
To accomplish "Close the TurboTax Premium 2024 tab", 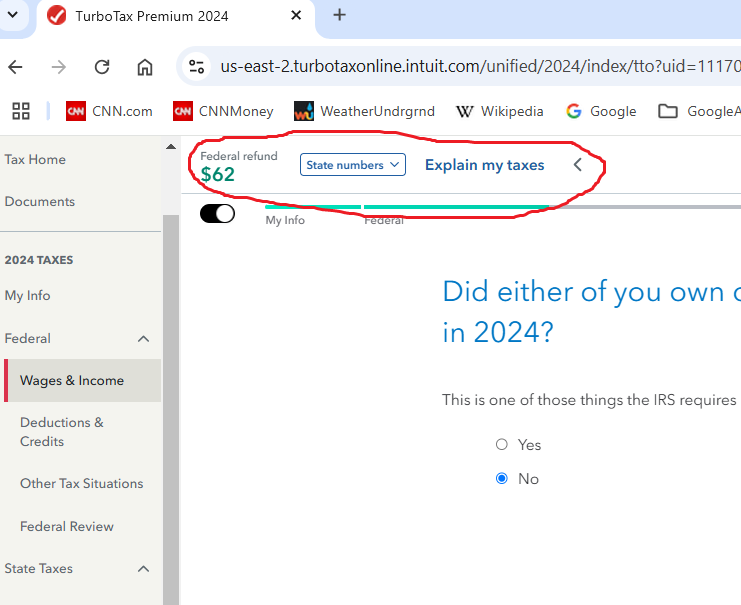I will (296, 16).
